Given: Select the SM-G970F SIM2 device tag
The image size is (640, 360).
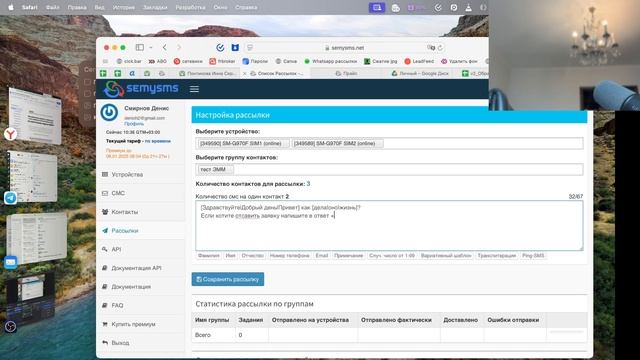Looking at the screenshot, I should coord(337,143).
